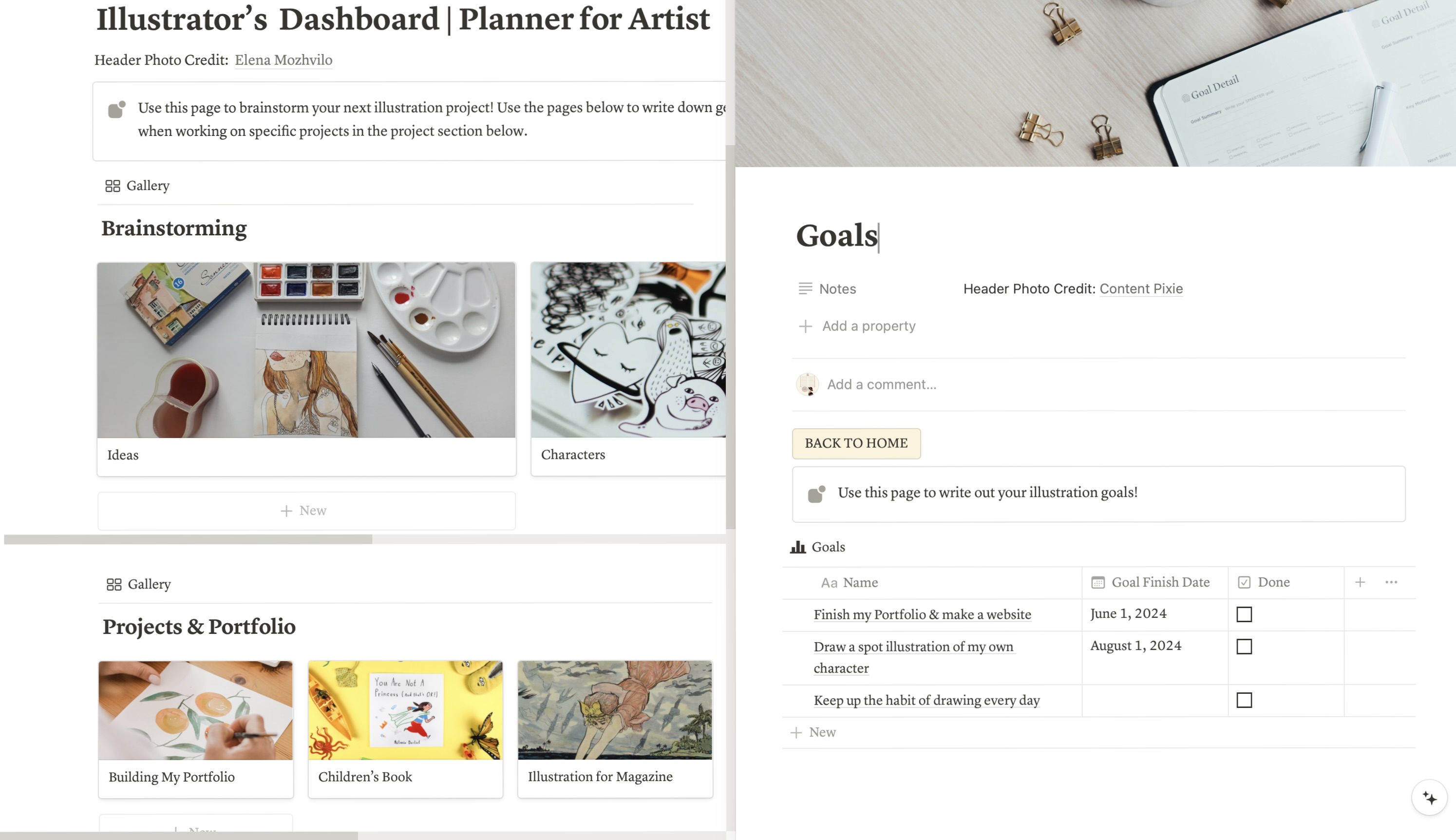Screen dimensions: 1456x840
Task: Click the Gallery view icon above Projects & Portfolio
Action: click(x=113, y=584)
